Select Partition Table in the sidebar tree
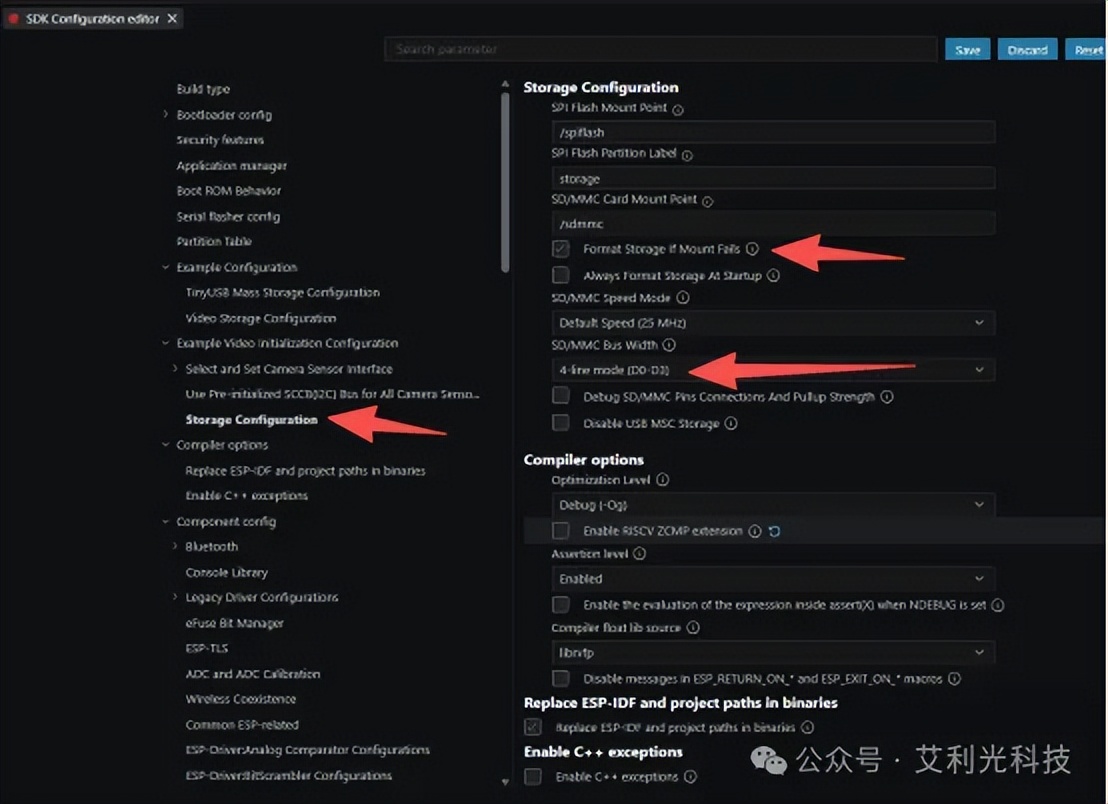This screenshot has width=1108, height=804. [214, 242]
